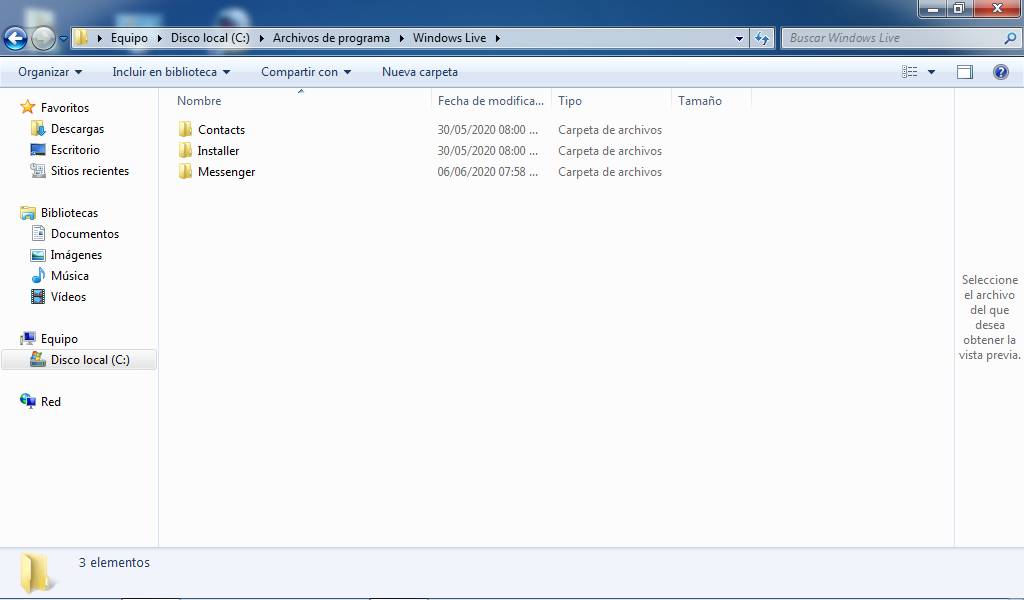This screenshot has width=1024, height=600.
Task: Open address bar previous locations dropdown
Action: coord(739,39)
